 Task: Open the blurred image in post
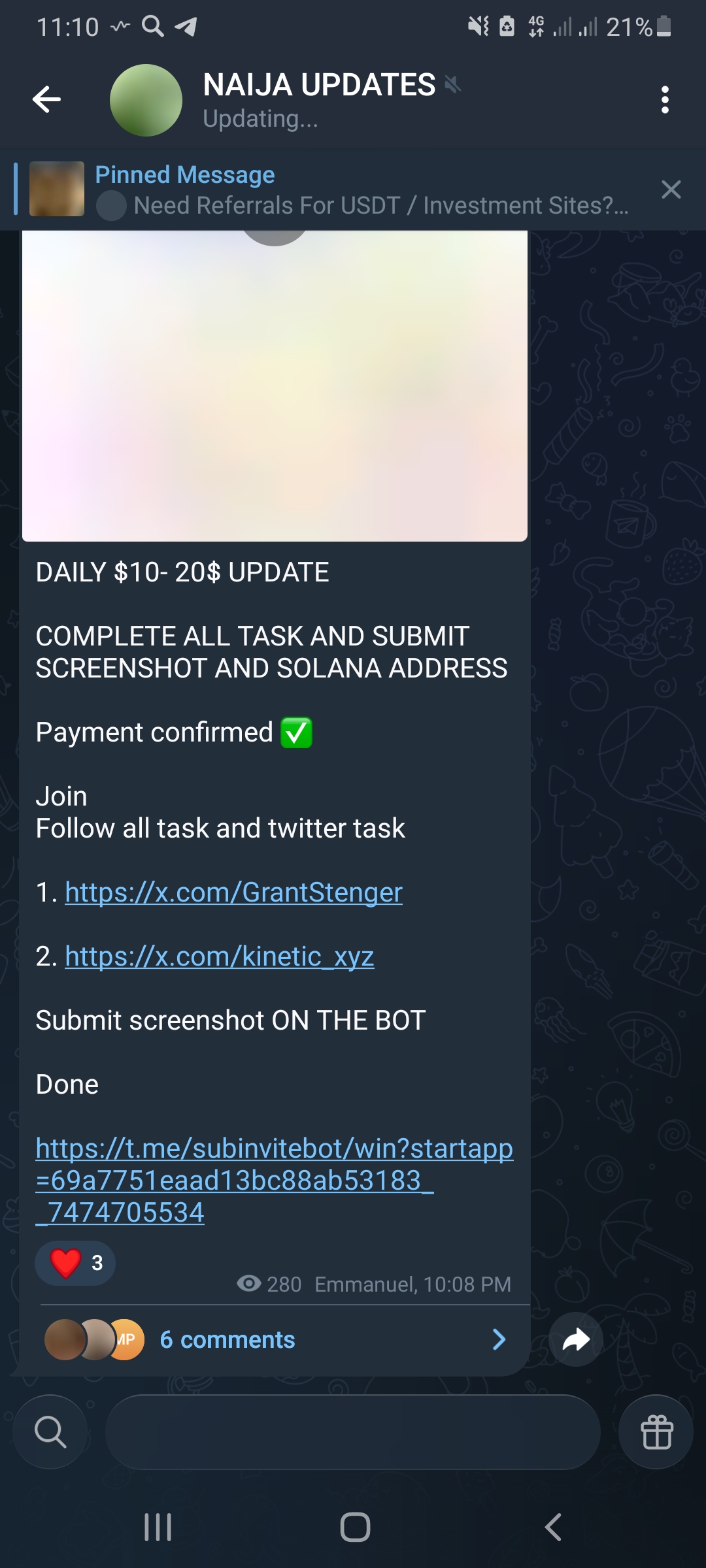click(x=275, y=385)
